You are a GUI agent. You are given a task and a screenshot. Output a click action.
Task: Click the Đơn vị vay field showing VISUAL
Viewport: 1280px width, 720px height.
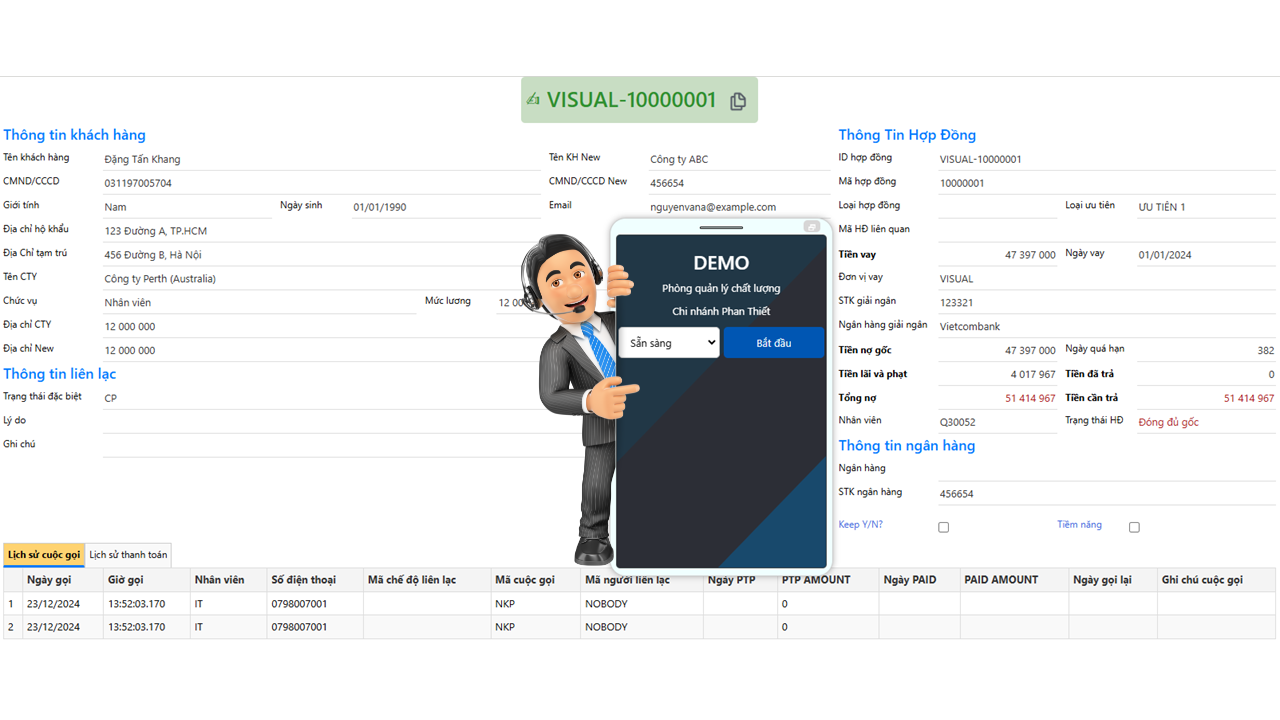pos(1106,279)
